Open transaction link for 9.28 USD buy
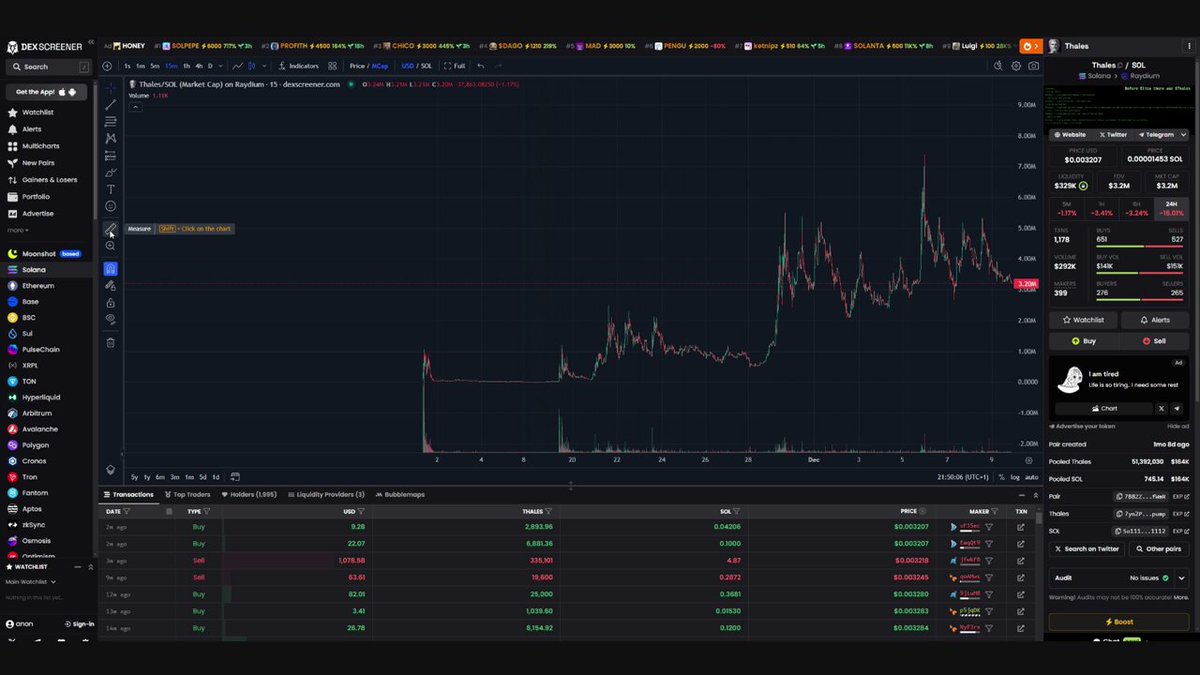The width and height of the screenshot is (1200, 675). (1021, 526)
